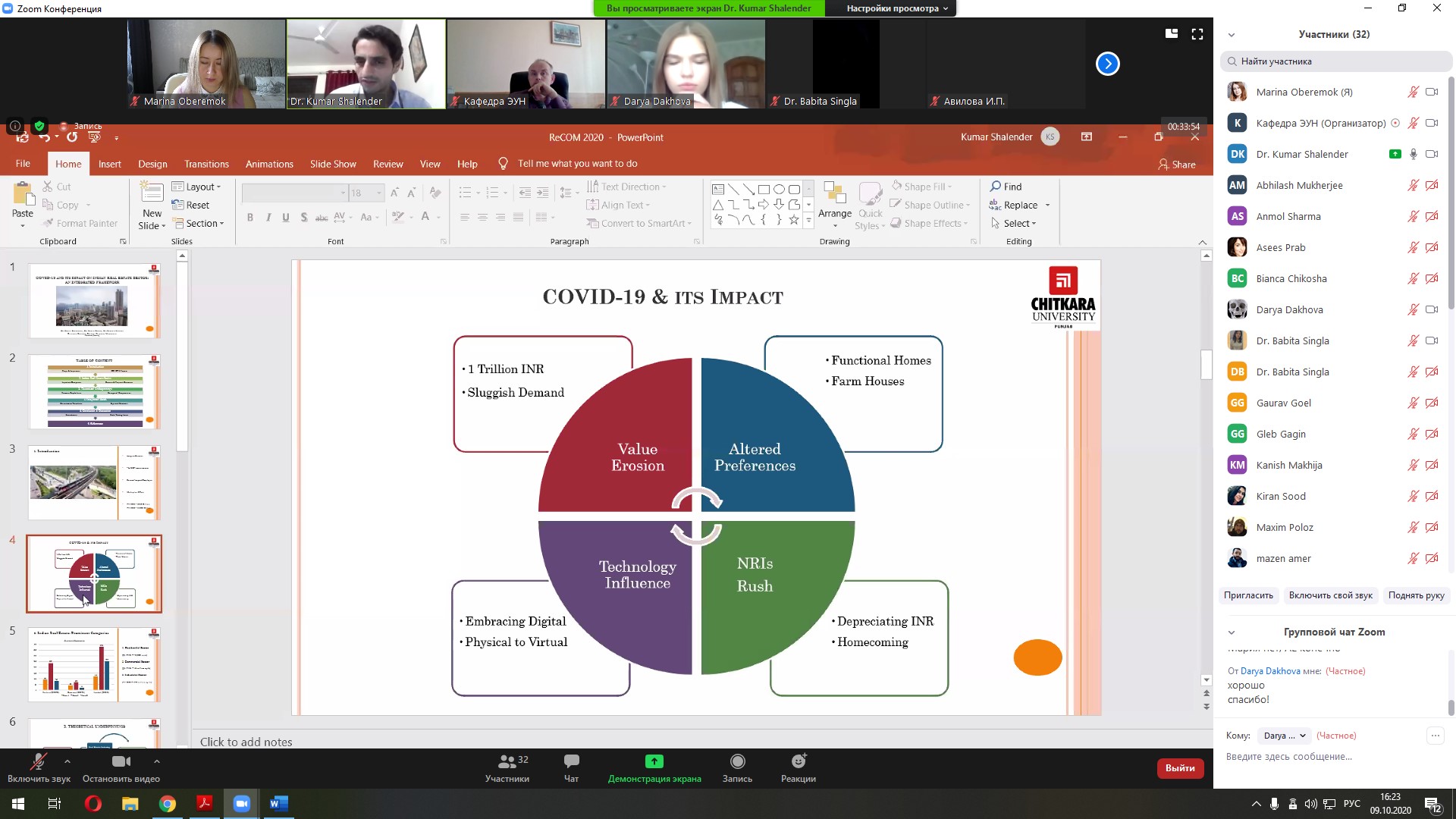Viewport: 1456px width, 819px height.
Task: Expand audio options arrow beside microphone
Action: click(67, 761)
